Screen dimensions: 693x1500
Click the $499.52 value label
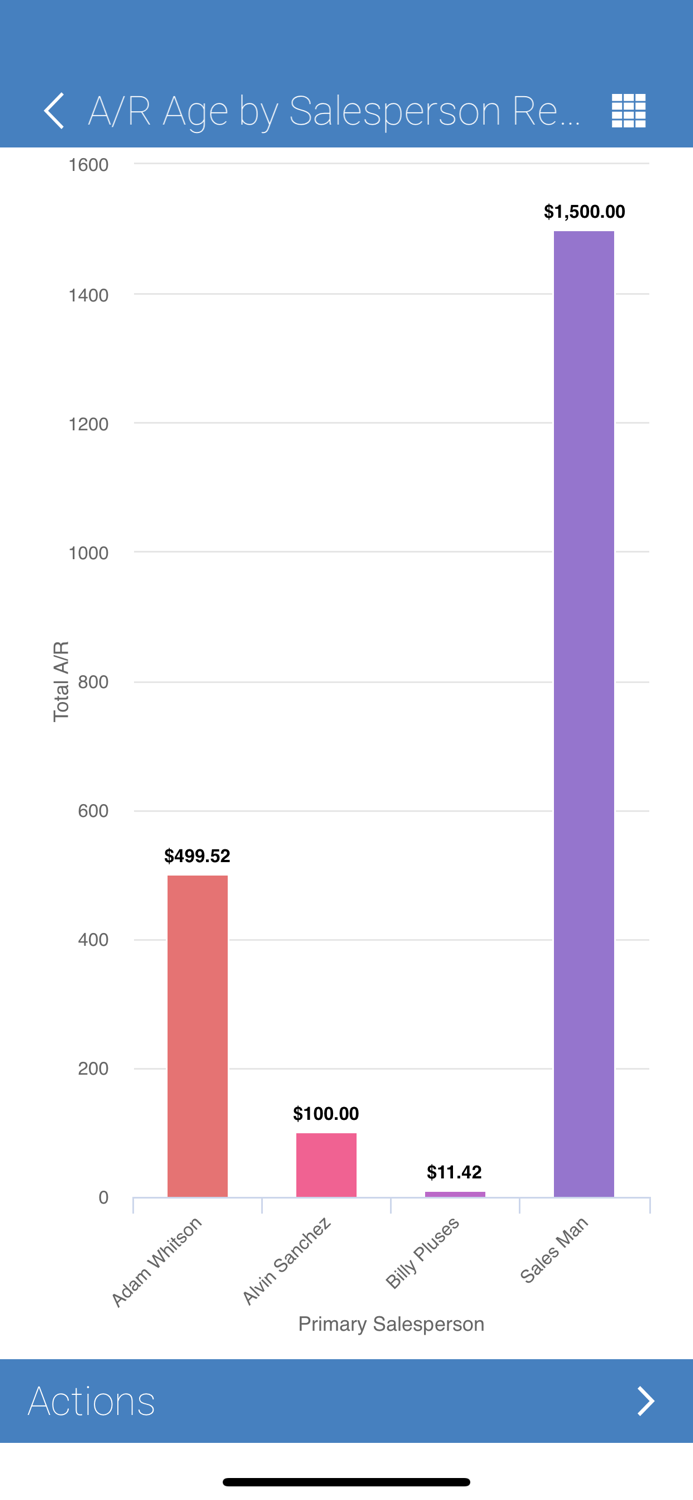point(197,856)
